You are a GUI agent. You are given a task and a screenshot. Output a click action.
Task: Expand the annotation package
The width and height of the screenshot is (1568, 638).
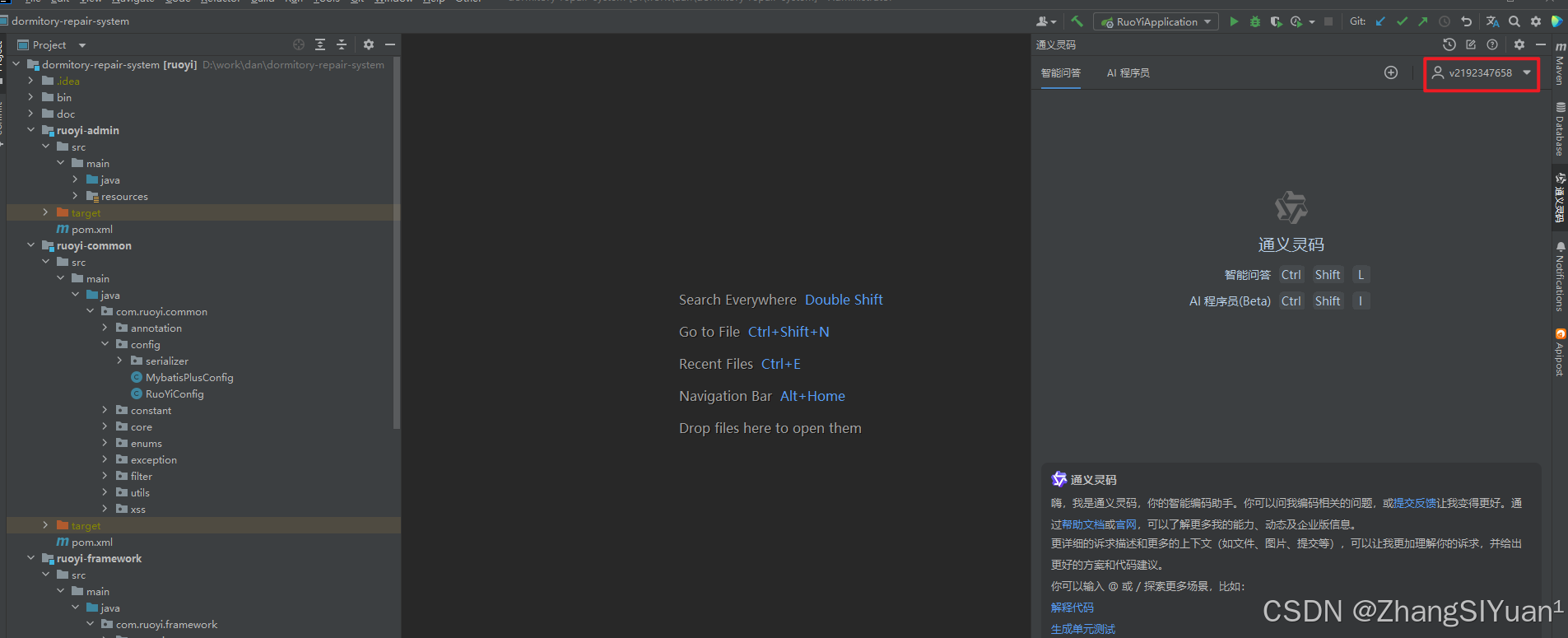point(105,328)
